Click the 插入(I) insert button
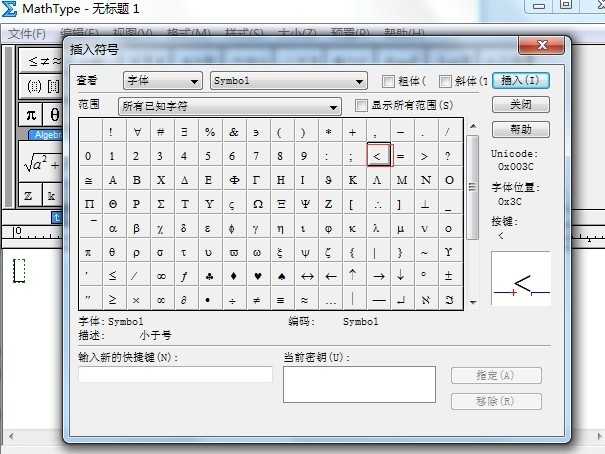605x454 pixels. [x=521, y=81]
